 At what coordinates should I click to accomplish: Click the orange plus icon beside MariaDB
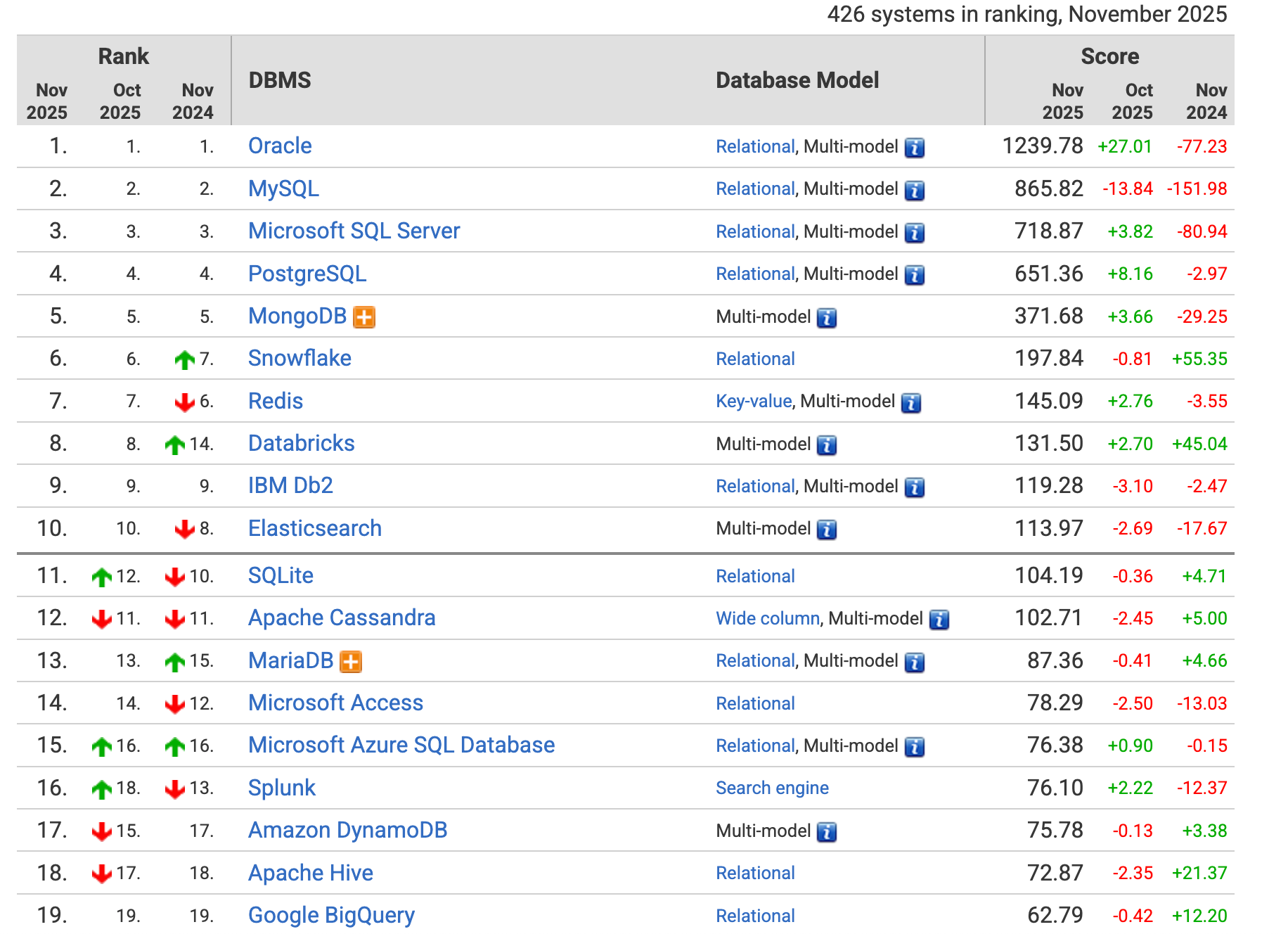coord(350,662)
